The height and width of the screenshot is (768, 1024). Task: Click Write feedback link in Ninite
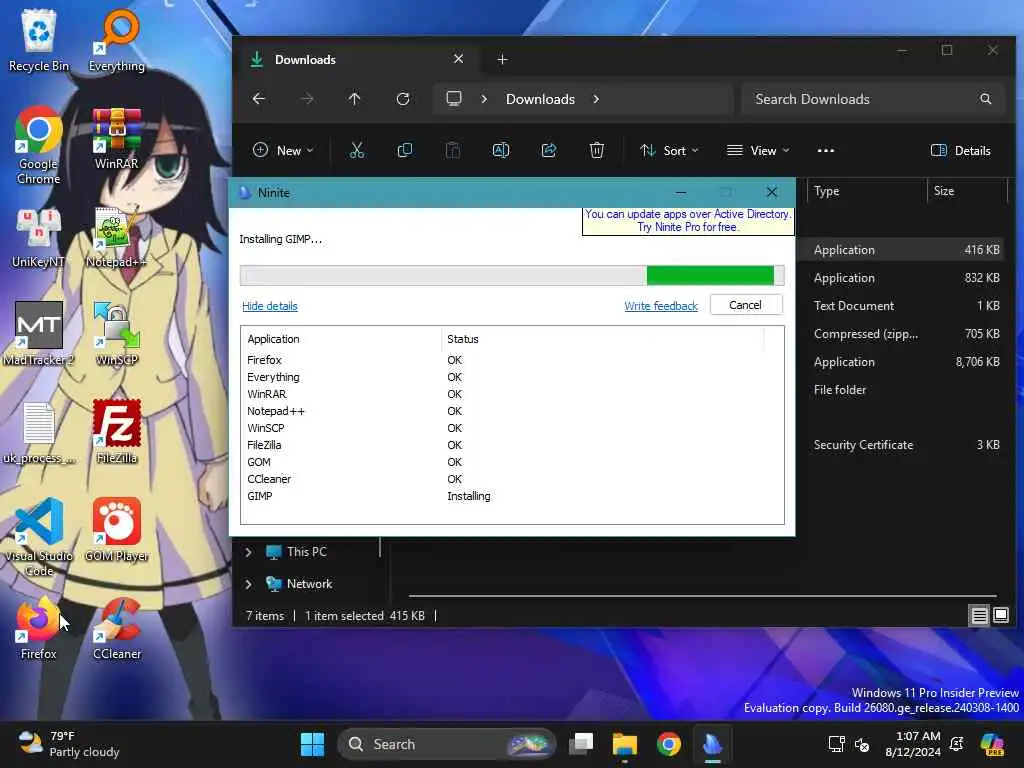pos(661,306)
